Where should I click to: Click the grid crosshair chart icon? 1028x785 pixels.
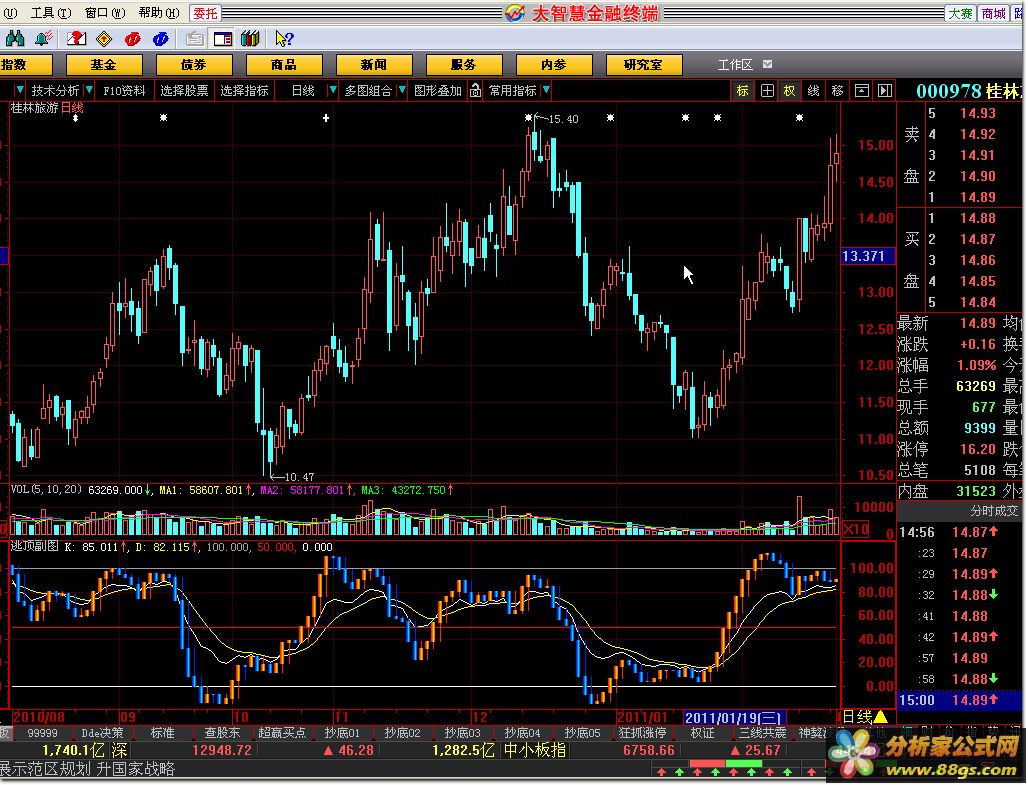point(767,91)
